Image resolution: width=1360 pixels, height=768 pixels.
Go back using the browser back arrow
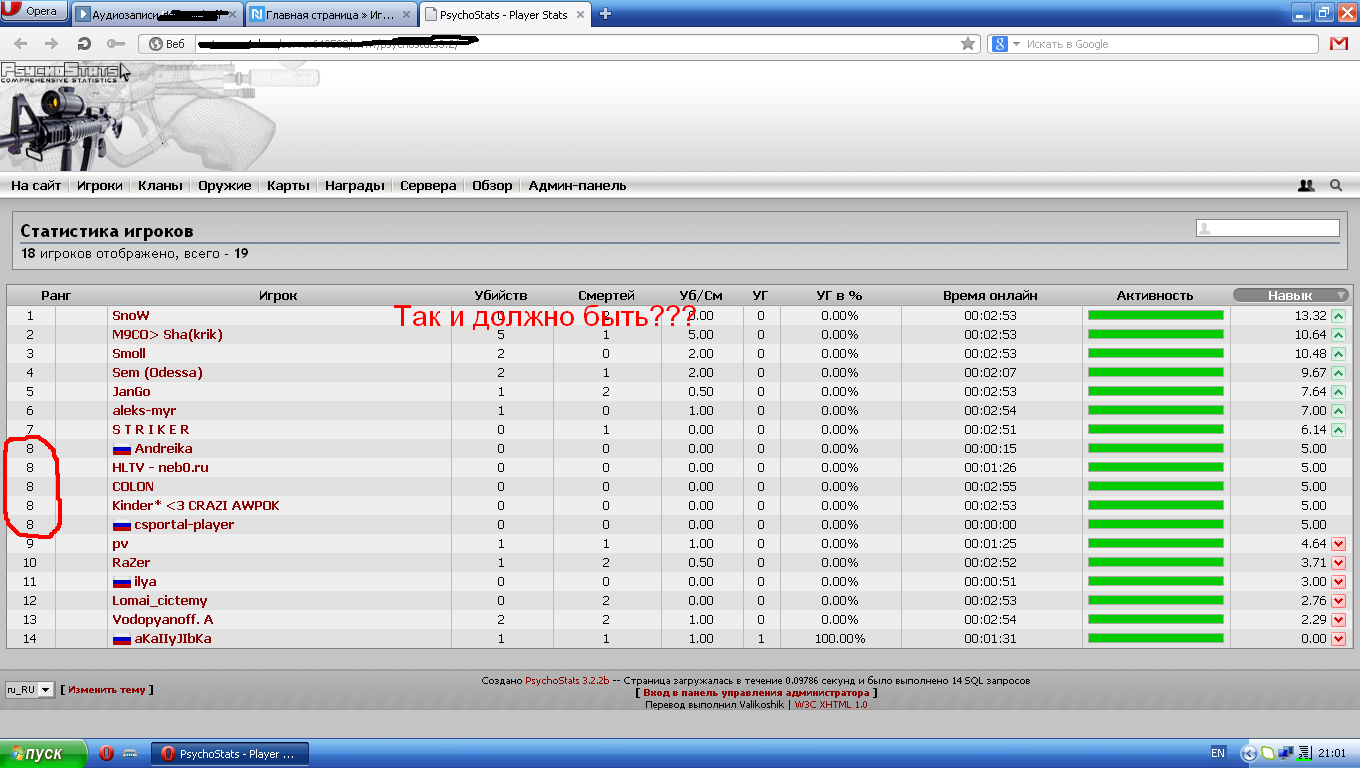tap(21, 44)
